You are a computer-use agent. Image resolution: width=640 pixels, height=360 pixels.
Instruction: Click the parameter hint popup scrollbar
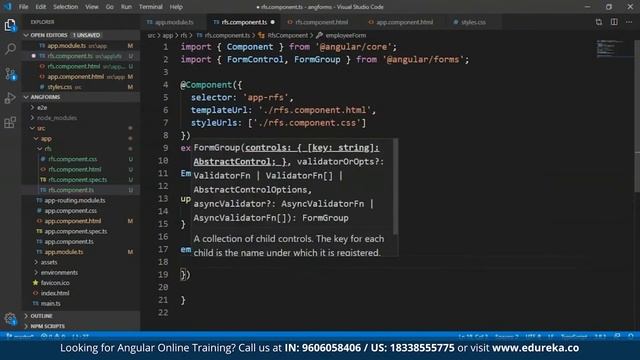click(x=395, y=187)
